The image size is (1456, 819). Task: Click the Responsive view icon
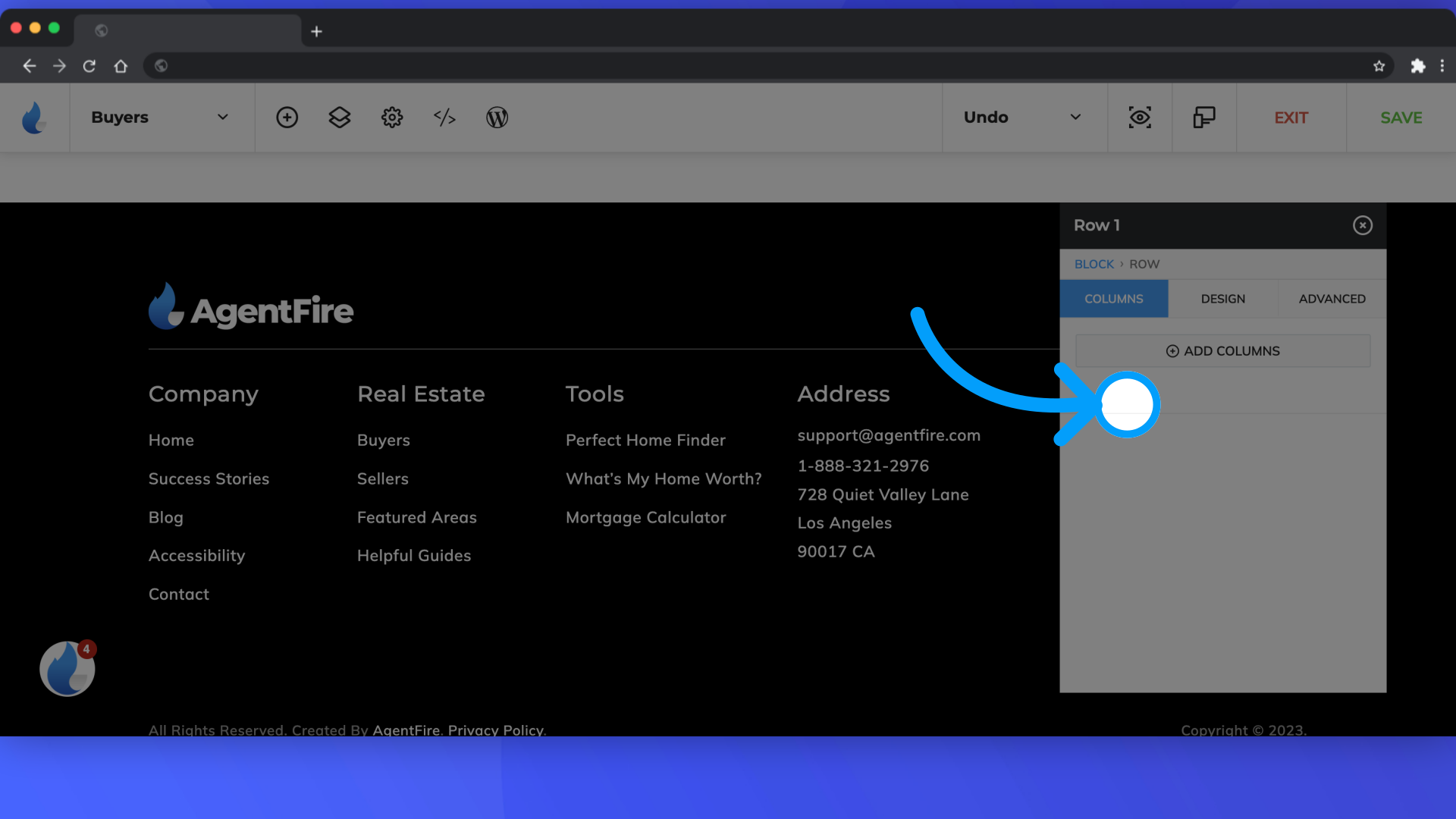click(1204, 117)
